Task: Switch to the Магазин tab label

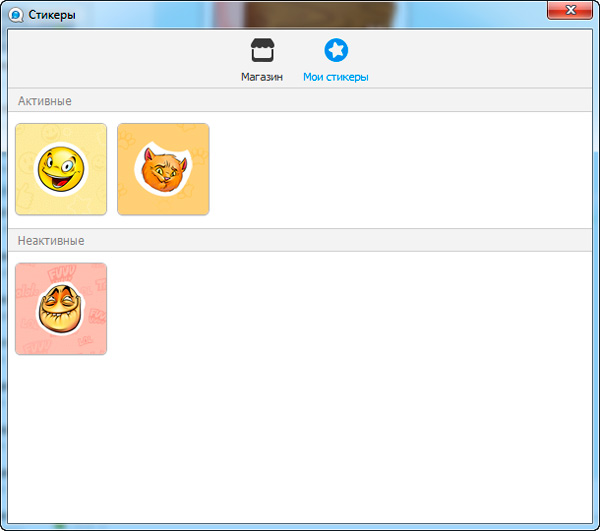Action: point(262,77)
